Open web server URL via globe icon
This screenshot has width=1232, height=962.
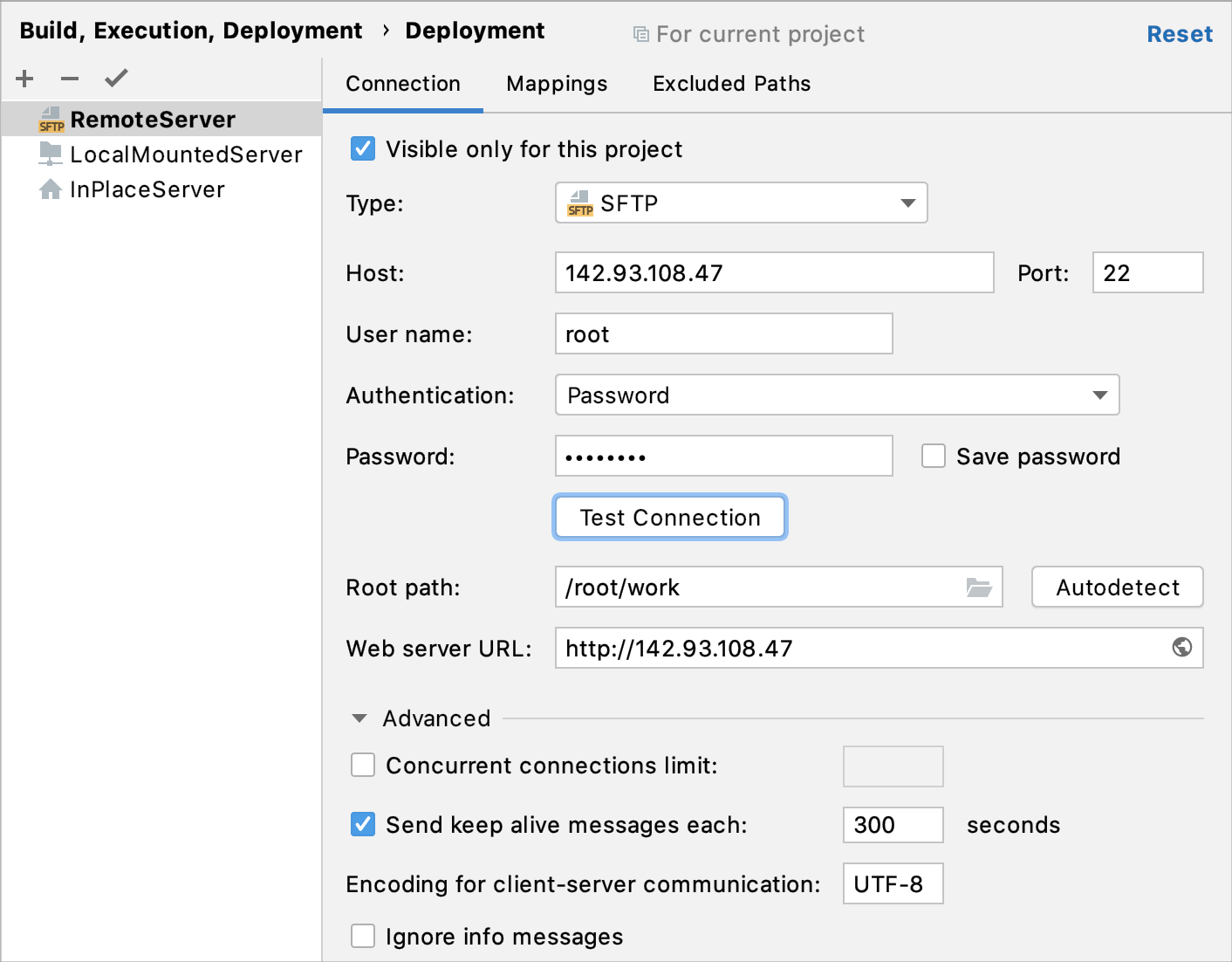tap(1181, 648)
